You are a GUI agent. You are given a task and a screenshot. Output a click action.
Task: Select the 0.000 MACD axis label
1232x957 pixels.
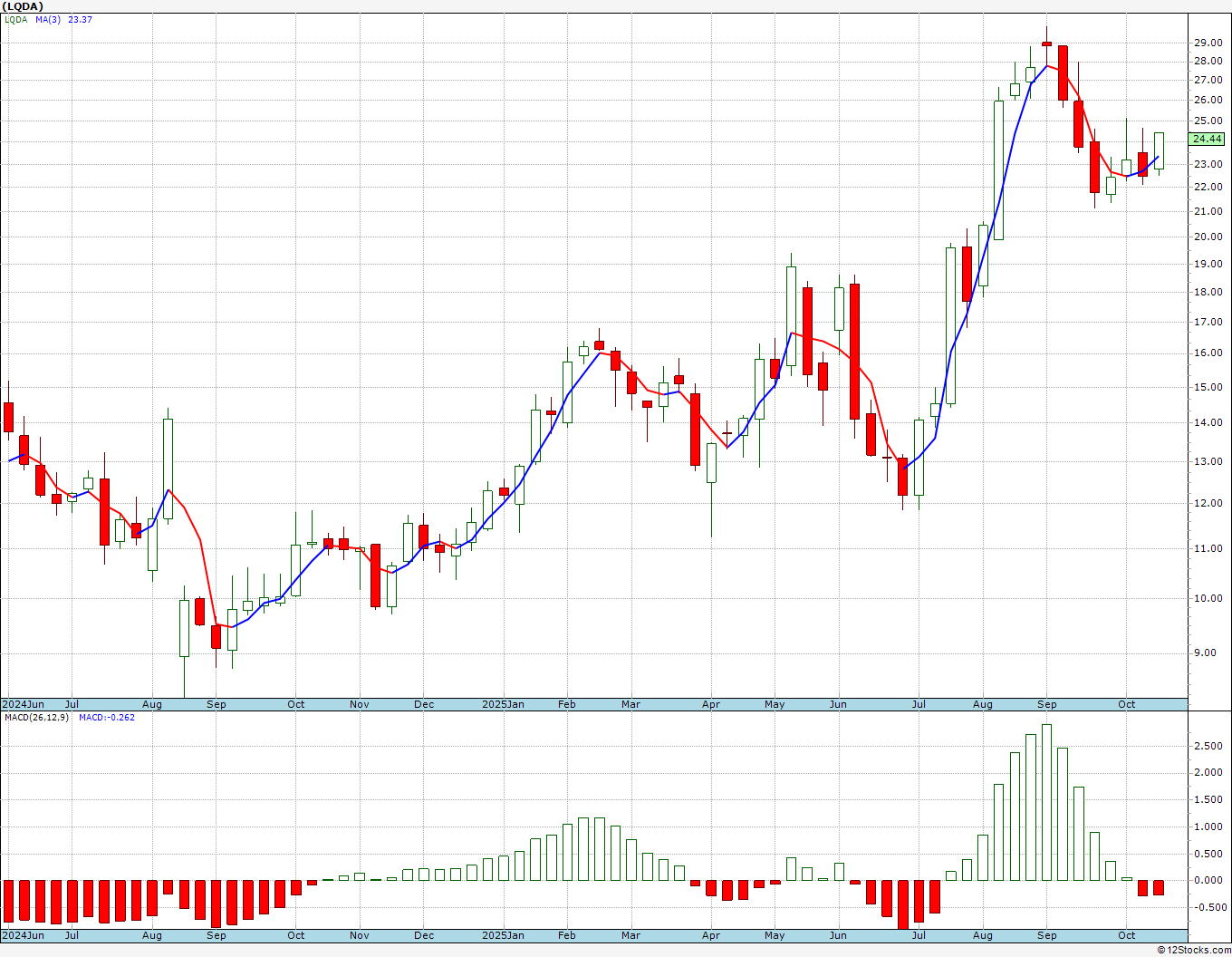point(1208,880)
